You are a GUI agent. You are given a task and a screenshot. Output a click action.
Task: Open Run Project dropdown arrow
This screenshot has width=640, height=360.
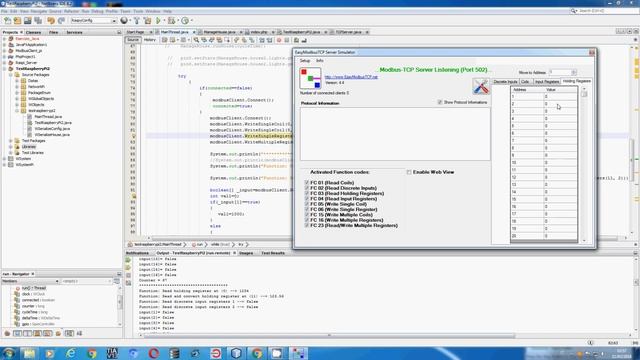[x=163, y=20]
